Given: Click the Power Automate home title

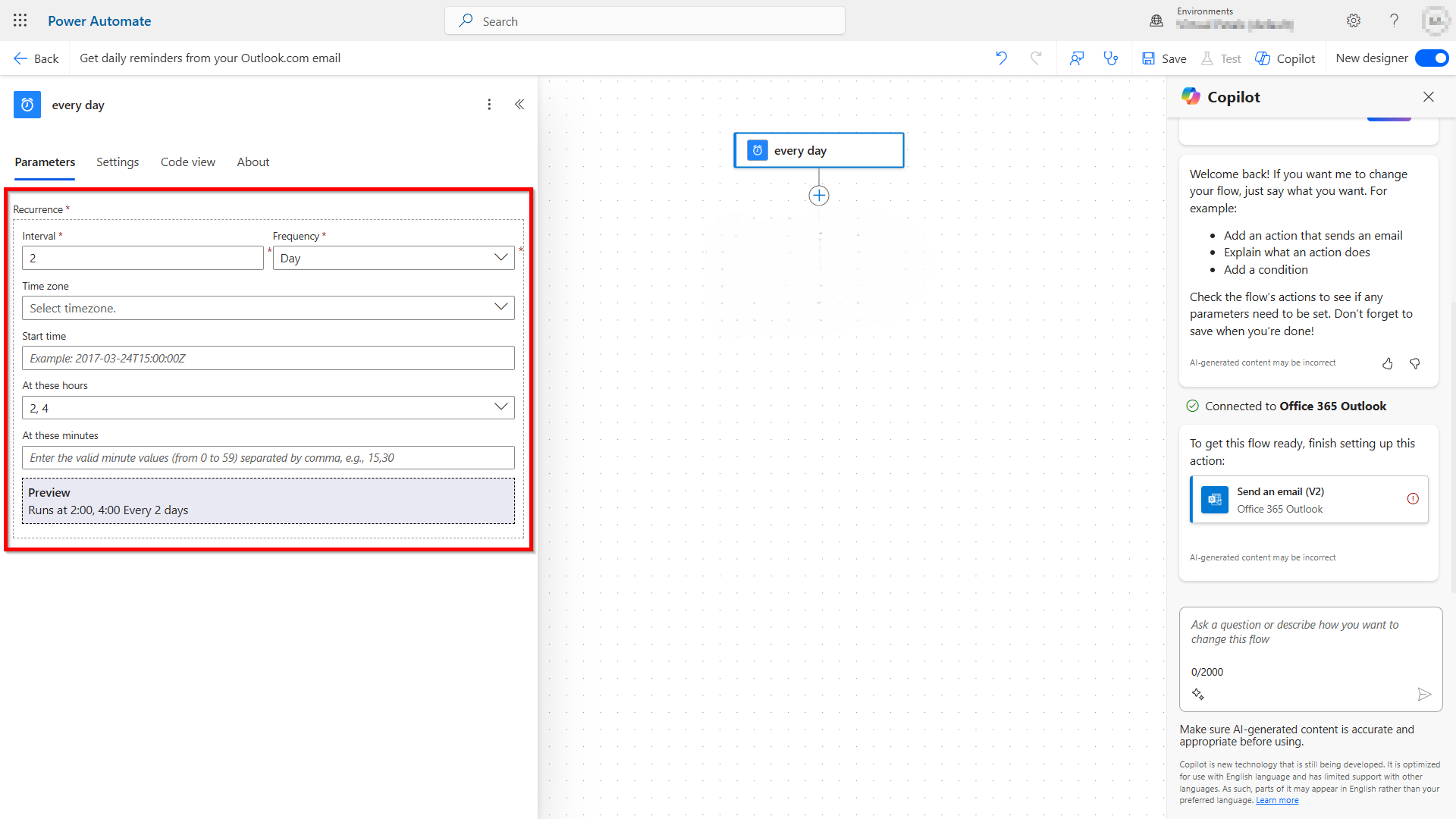Looking at the screenshot, I should (x=99, y=21).
